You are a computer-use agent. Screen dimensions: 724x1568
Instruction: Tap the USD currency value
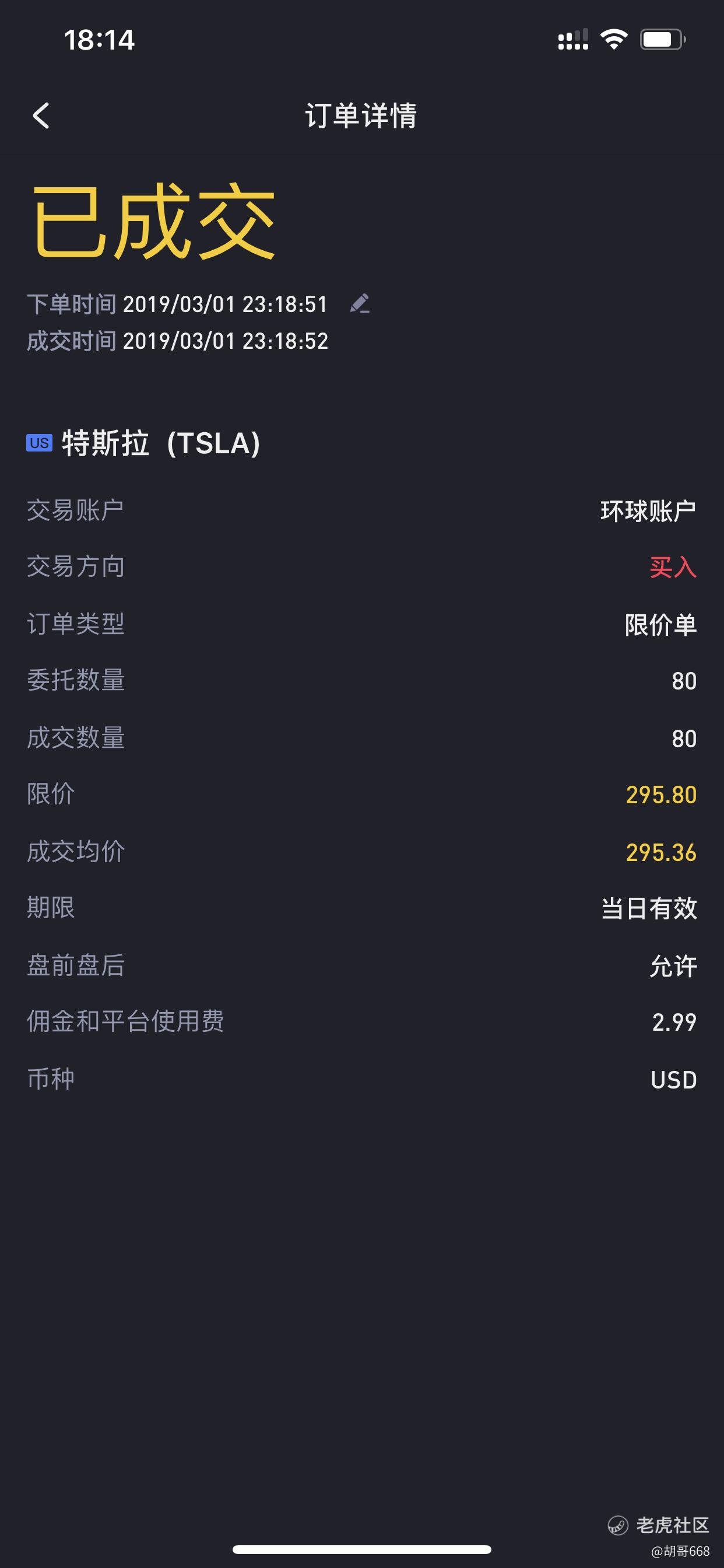[673, 1080]
